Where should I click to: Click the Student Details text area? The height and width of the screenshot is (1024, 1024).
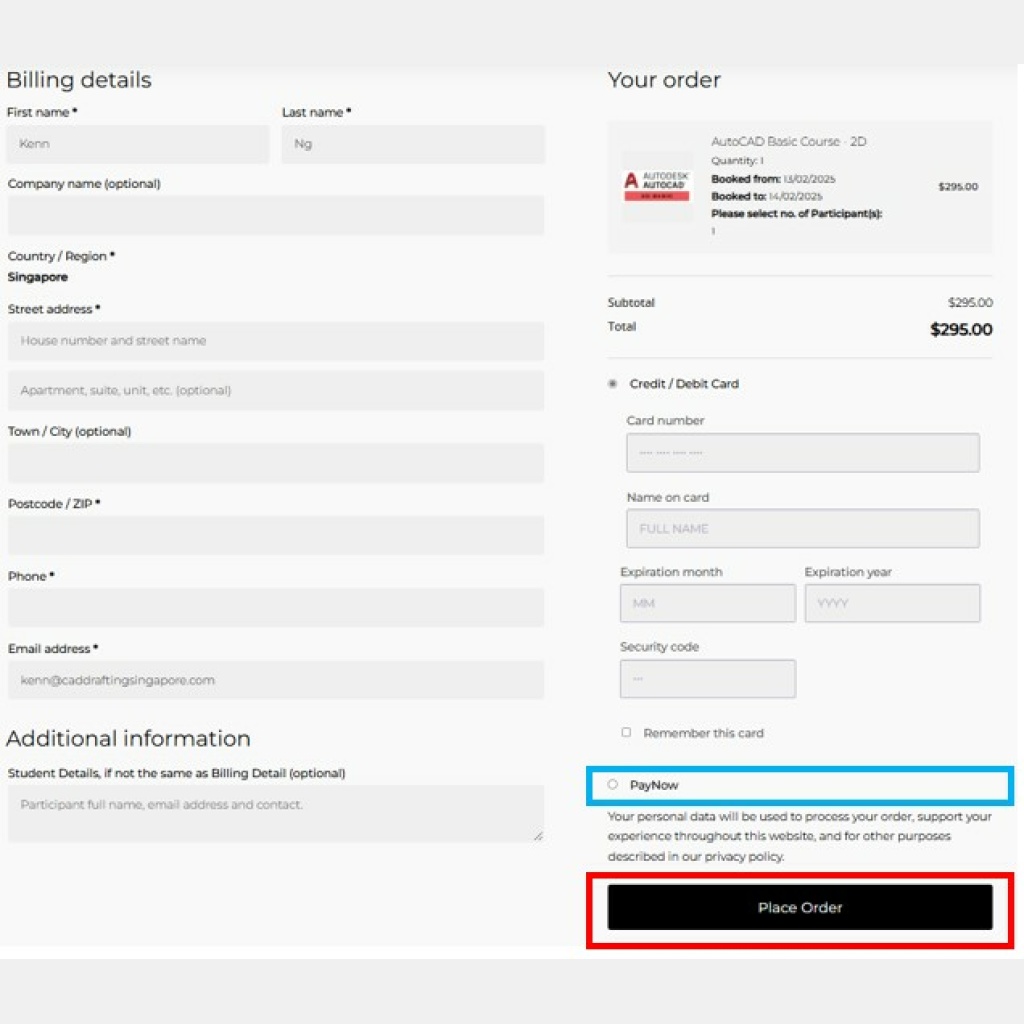point(276,812)
